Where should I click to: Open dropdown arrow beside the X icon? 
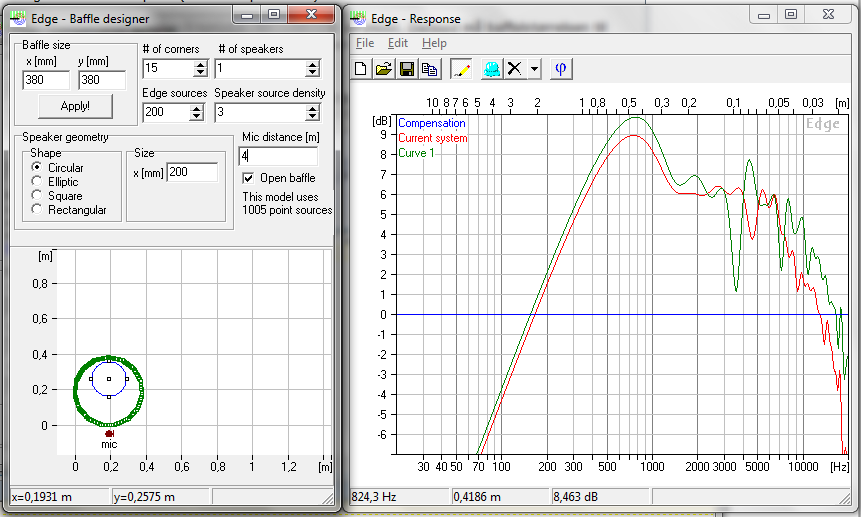(x=534, y=69)
